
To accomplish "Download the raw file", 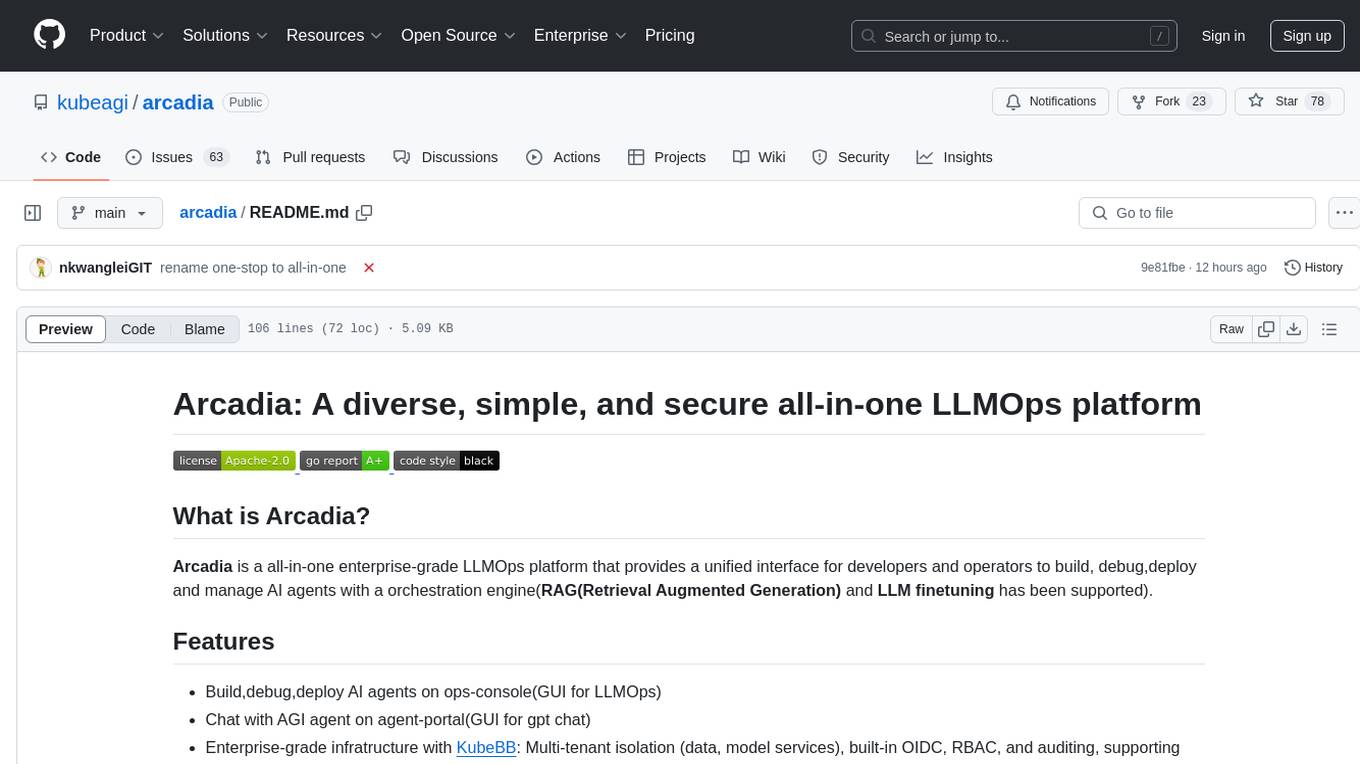I will (1294, 329).
